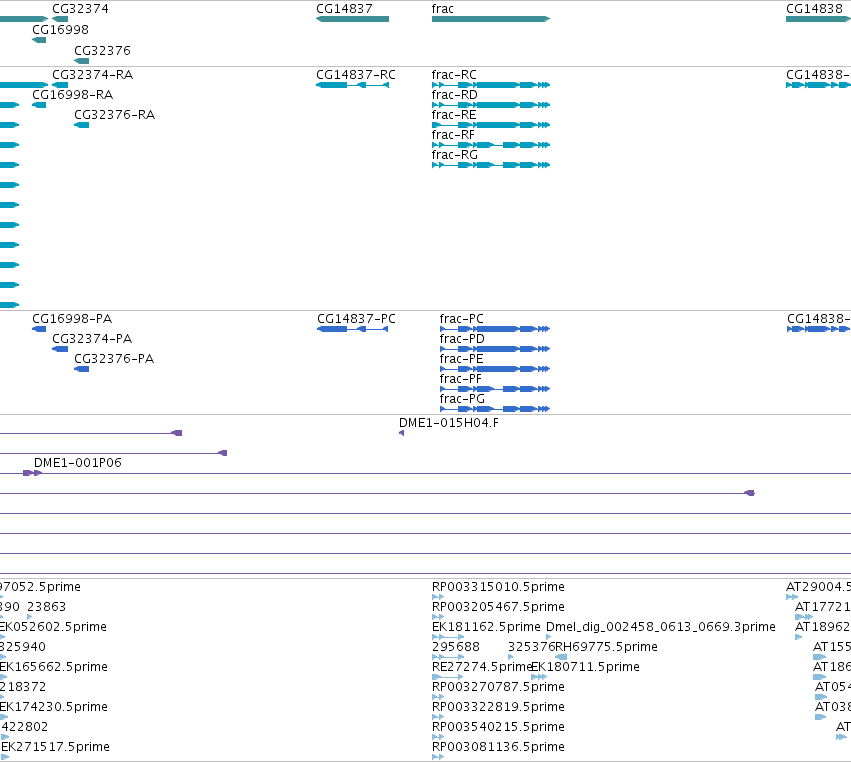Select the frac-PC protein label
Viewport: 851px width, 762px height.
tap(461, 319)
